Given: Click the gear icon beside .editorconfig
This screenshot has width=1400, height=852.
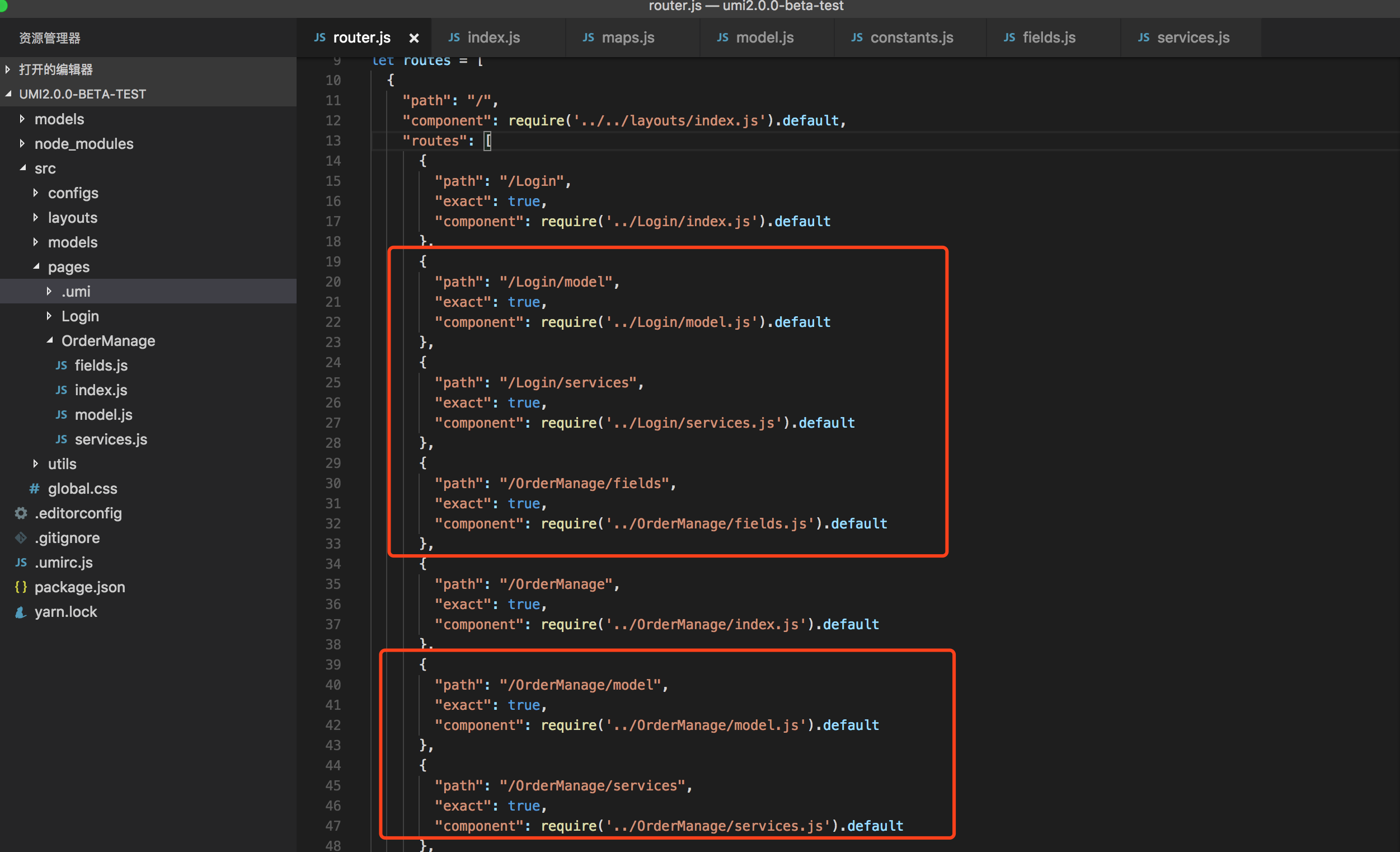Looking at the screenshot, I should (x=21, y=513).
